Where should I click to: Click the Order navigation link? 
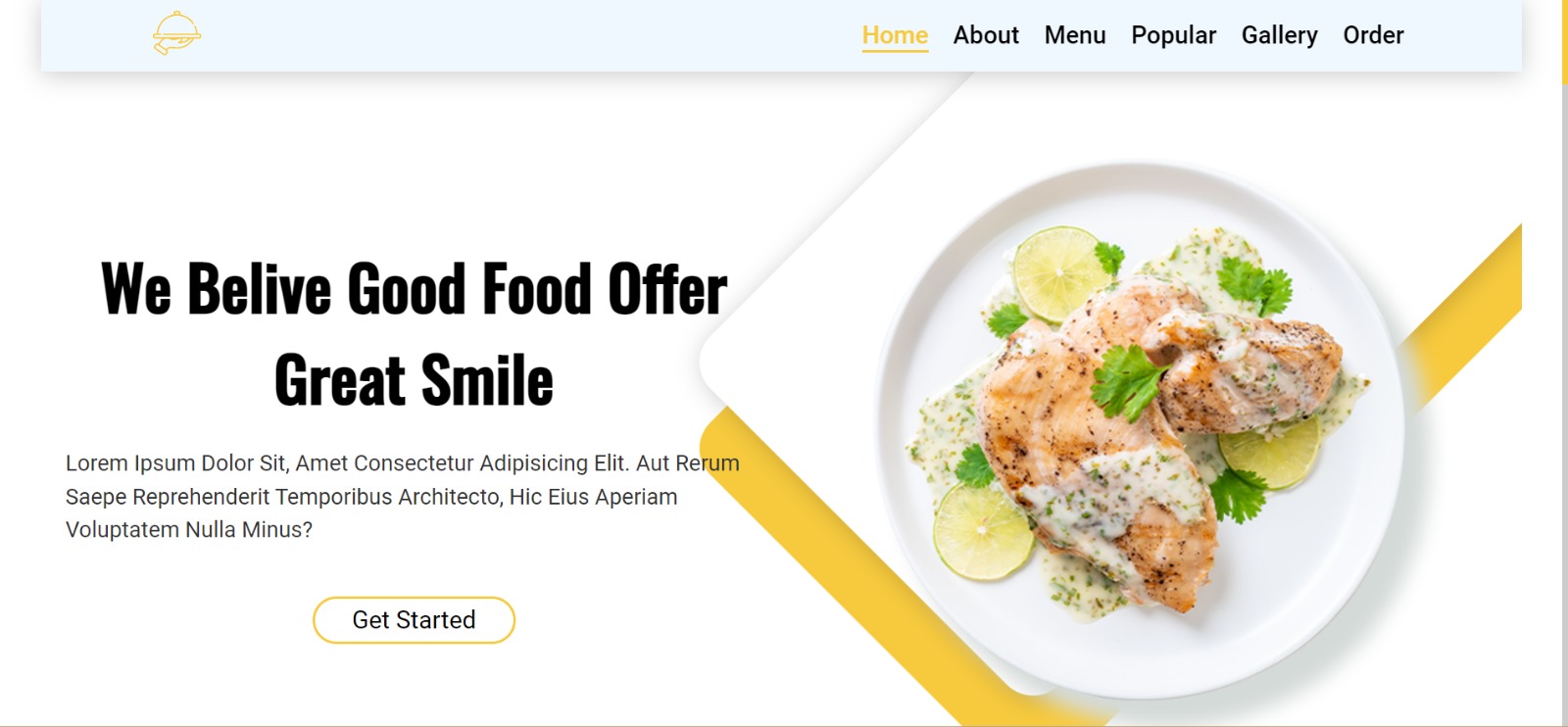(x=1373, y=35)
